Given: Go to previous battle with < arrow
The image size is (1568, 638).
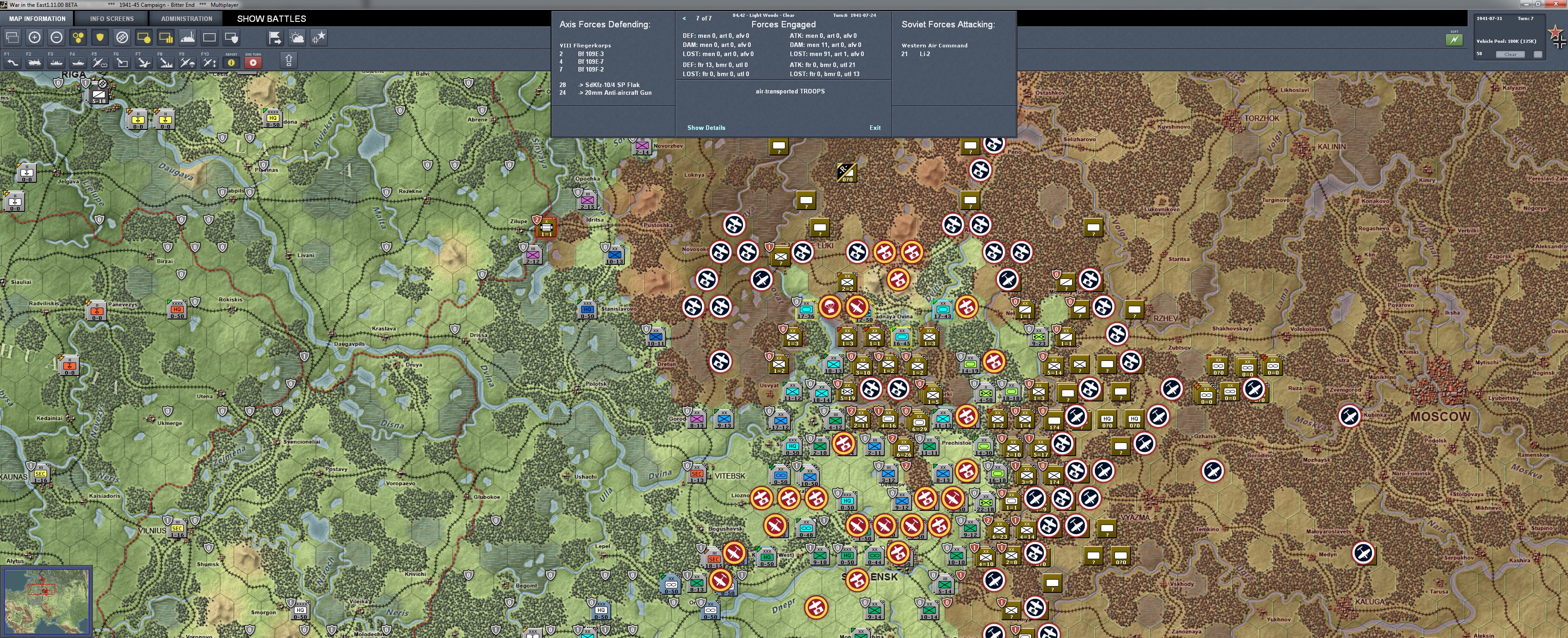Looking at the screenshot, I should (684, 18).
